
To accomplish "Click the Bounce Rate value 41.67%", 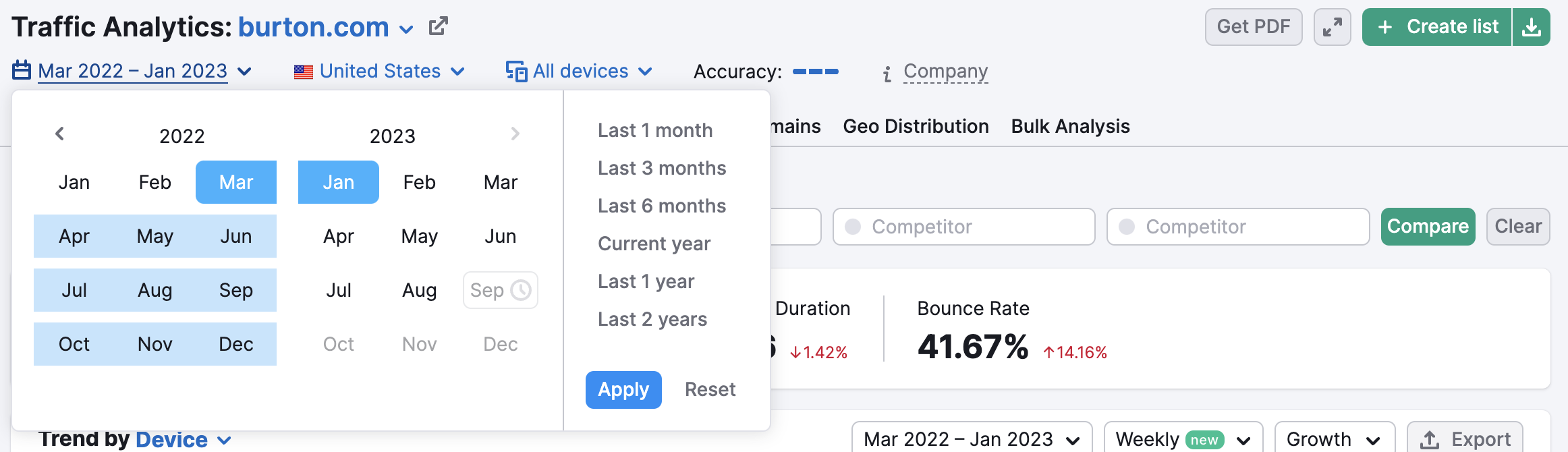I will click(973, 347).
